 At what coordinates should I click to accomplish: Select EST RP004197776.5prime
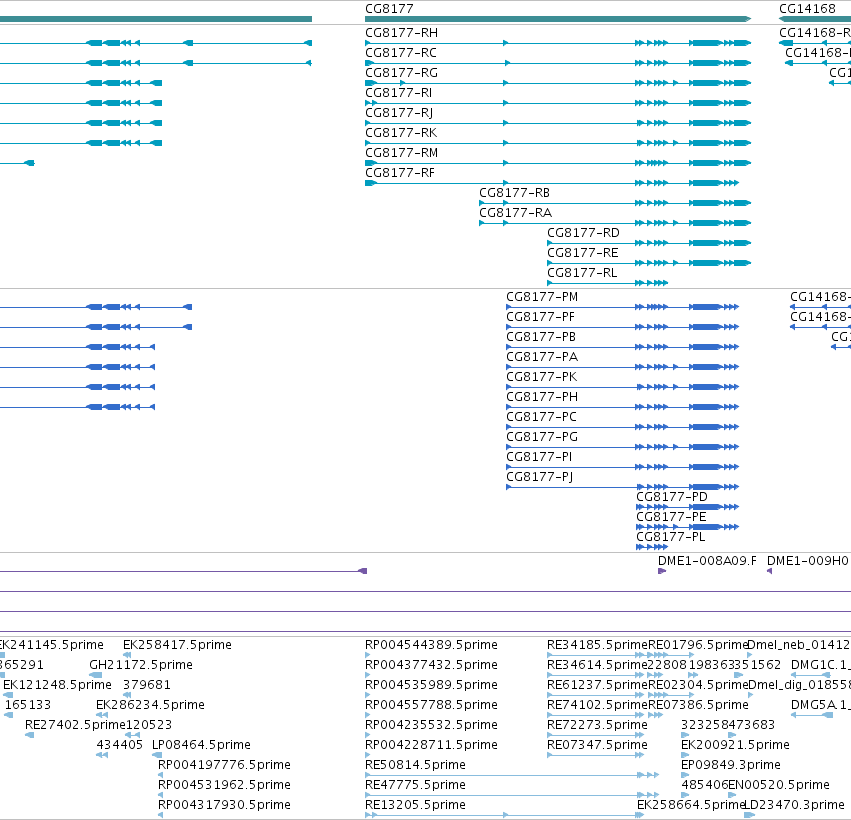pyautogui.click(x=224, y=765)
